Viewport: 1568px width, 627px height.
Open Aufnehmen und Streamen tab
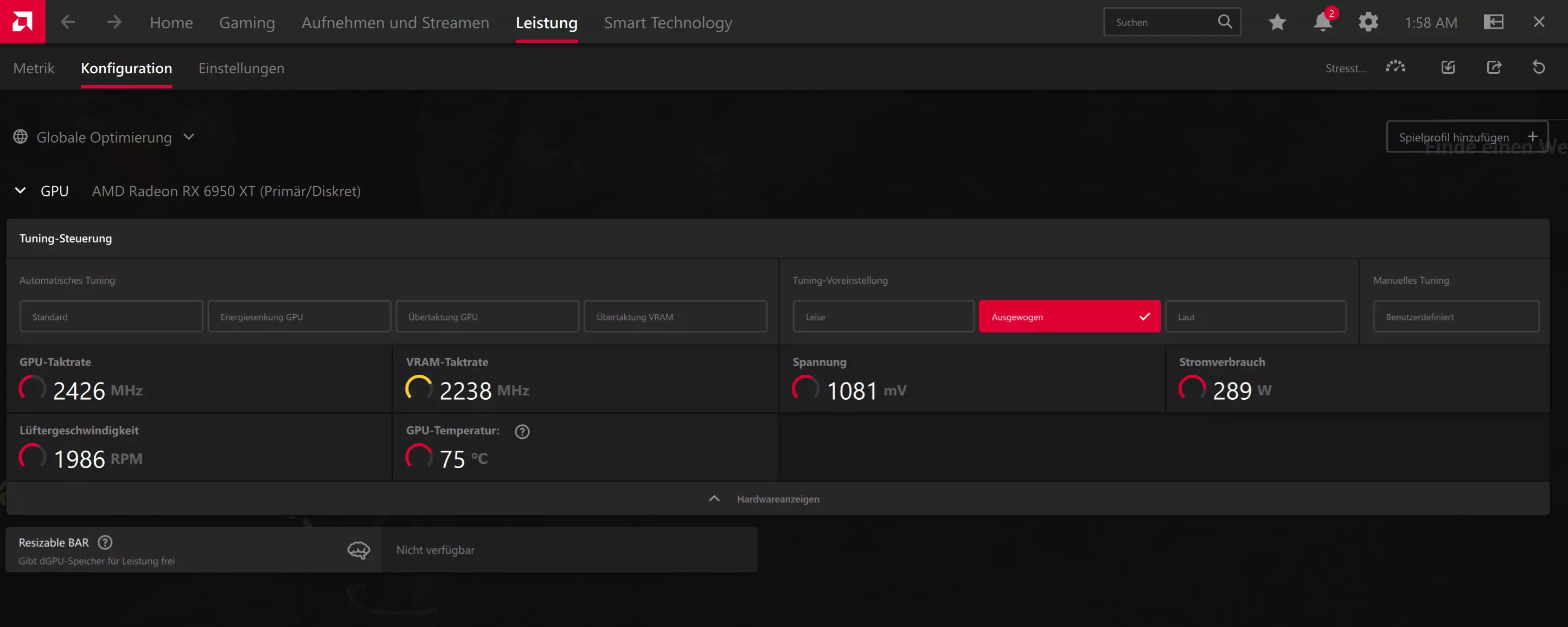tap(395, 23)
